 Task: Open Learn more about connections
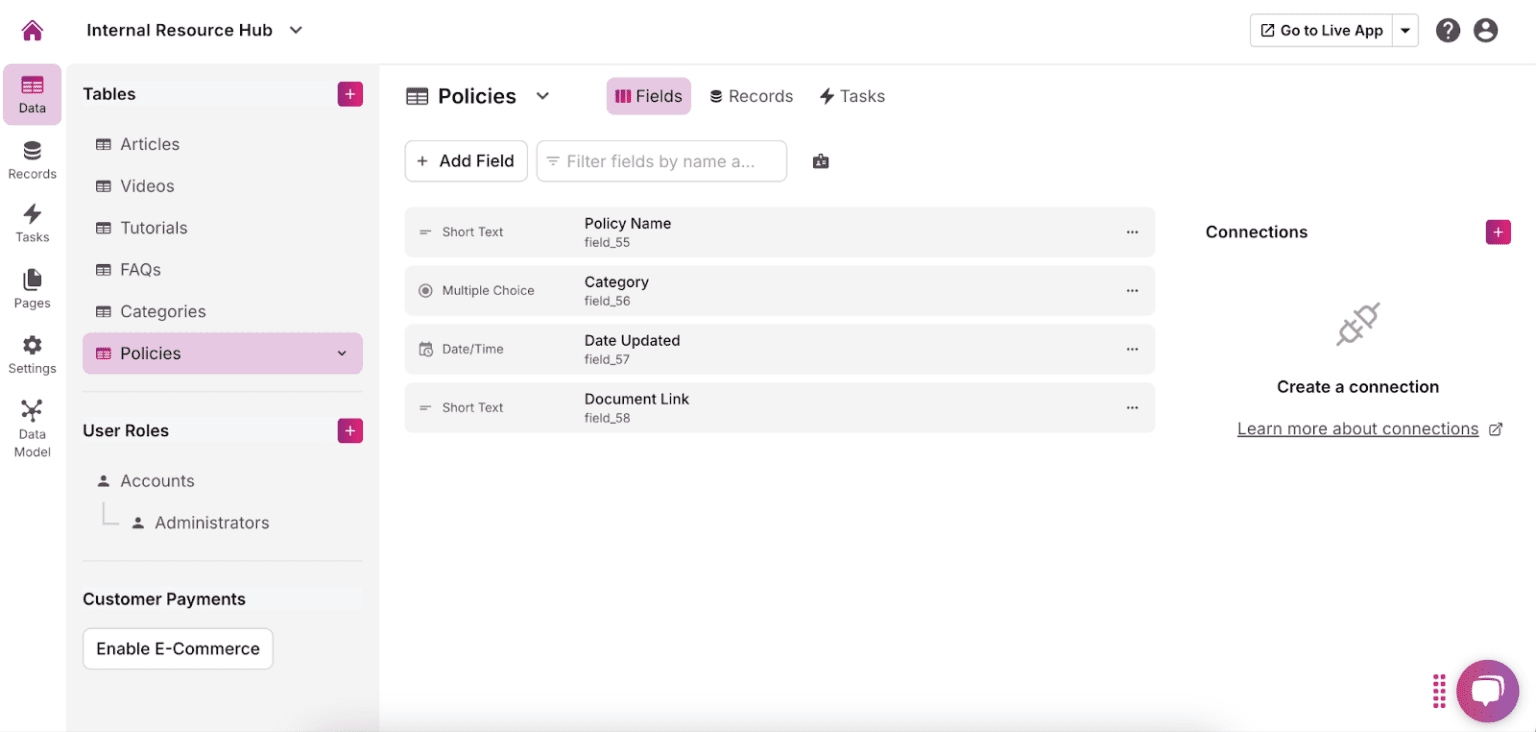click(x=1358, y=428)
